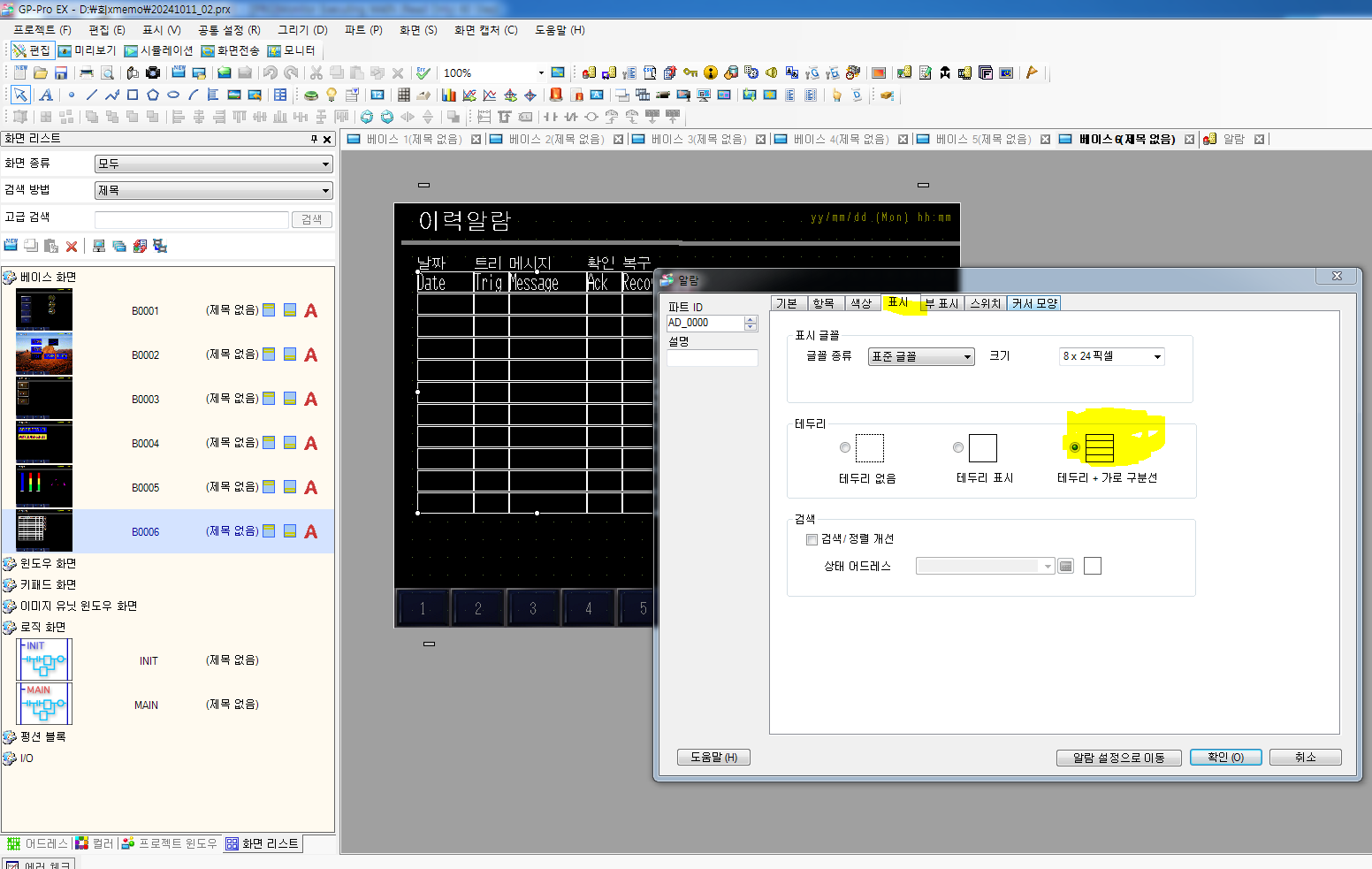The image size is (1372, 869).
Task: Select the straight line drawing tool
Action: coord(91,95)
